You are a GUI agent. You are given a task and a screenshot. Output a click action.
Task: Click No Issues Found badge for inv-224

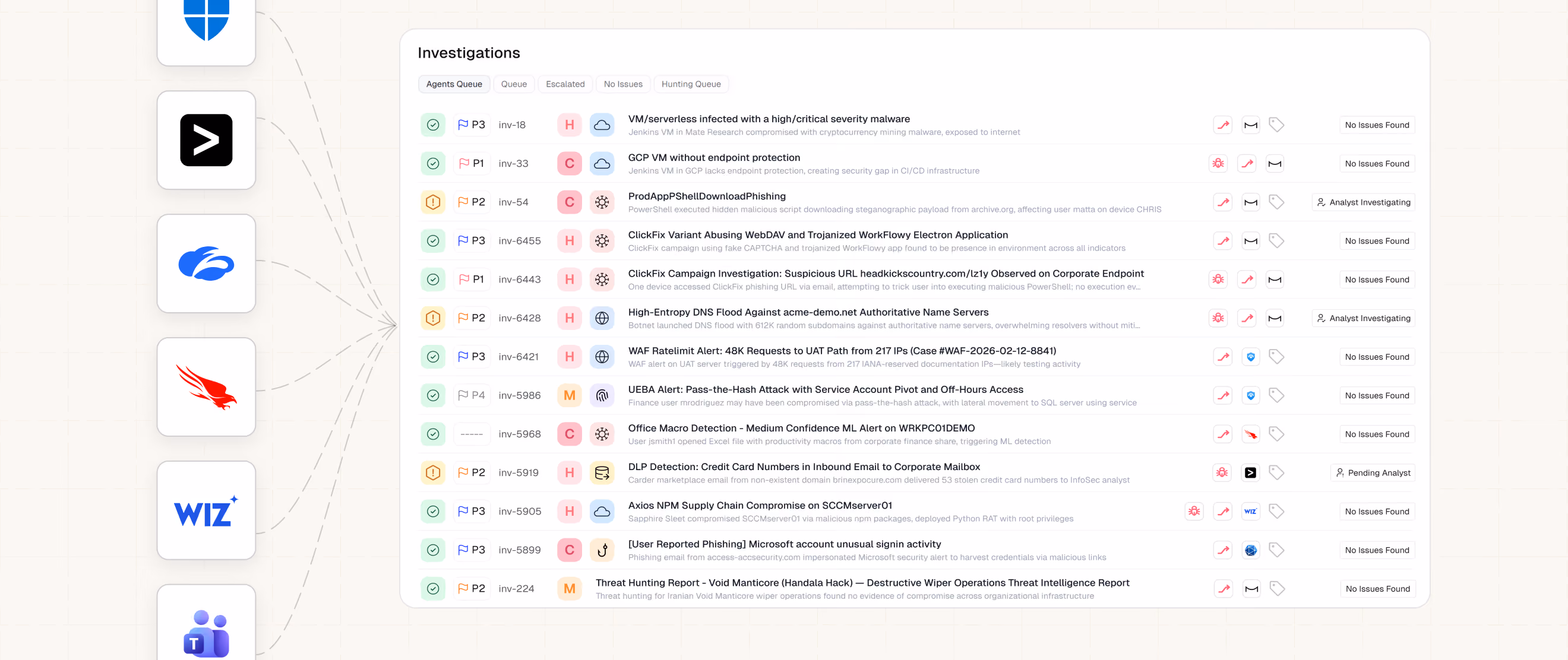1377,588
